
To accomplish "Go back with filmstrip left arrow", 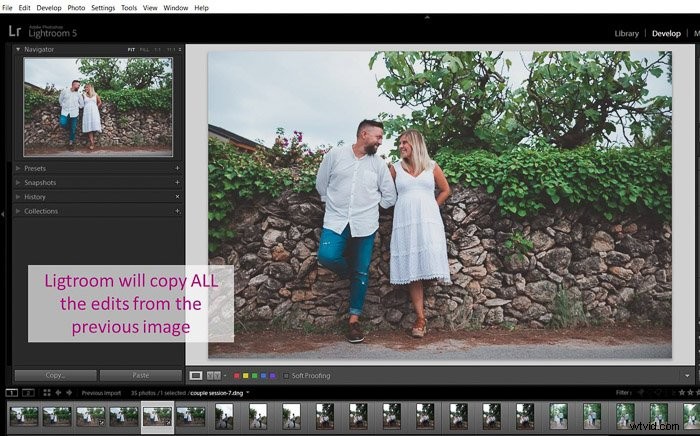I will coord(58,393).
